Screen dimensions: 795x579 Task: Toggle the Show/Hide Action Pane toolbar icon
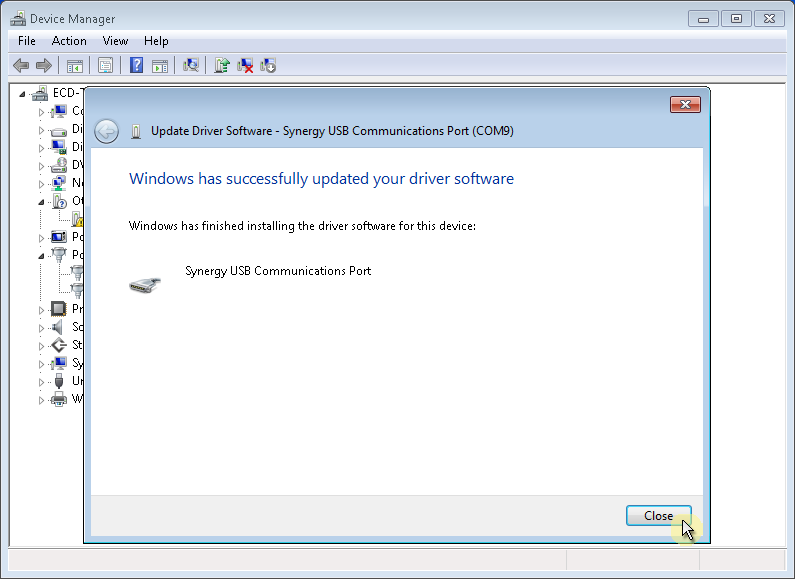click(160, 65)
